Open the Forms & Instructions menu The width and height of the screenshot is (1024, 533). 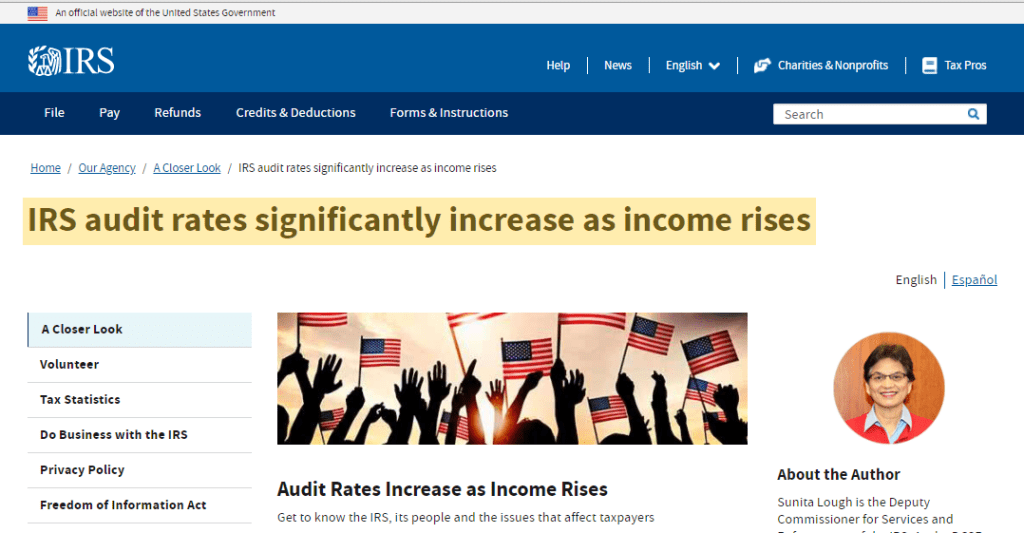pyautogui.click(x=449, y=112)
